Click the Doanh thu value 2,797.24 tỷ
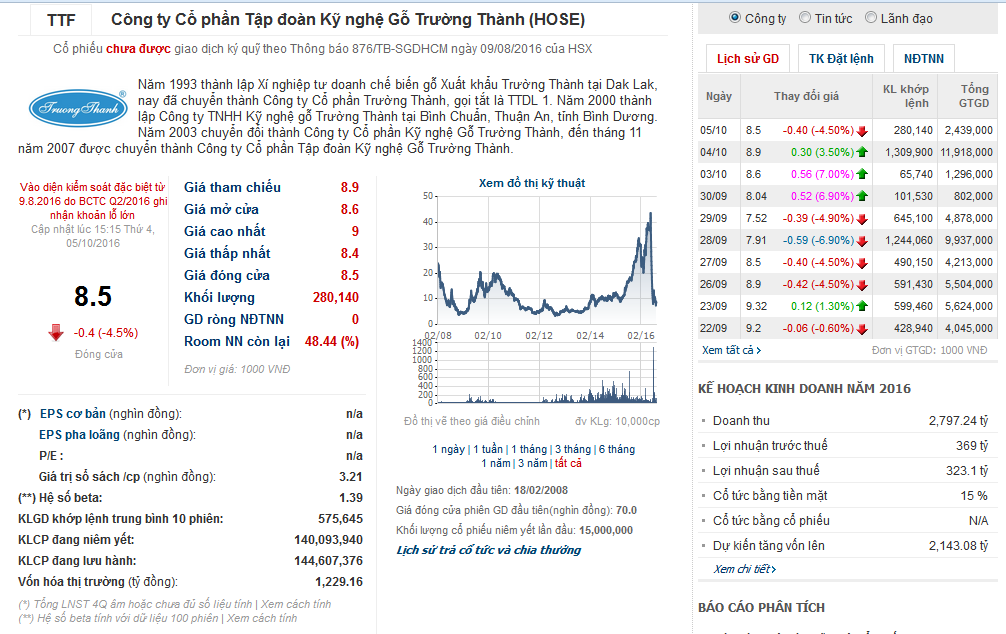Screen dimensions: 1006x634 (x=959, y=421)
